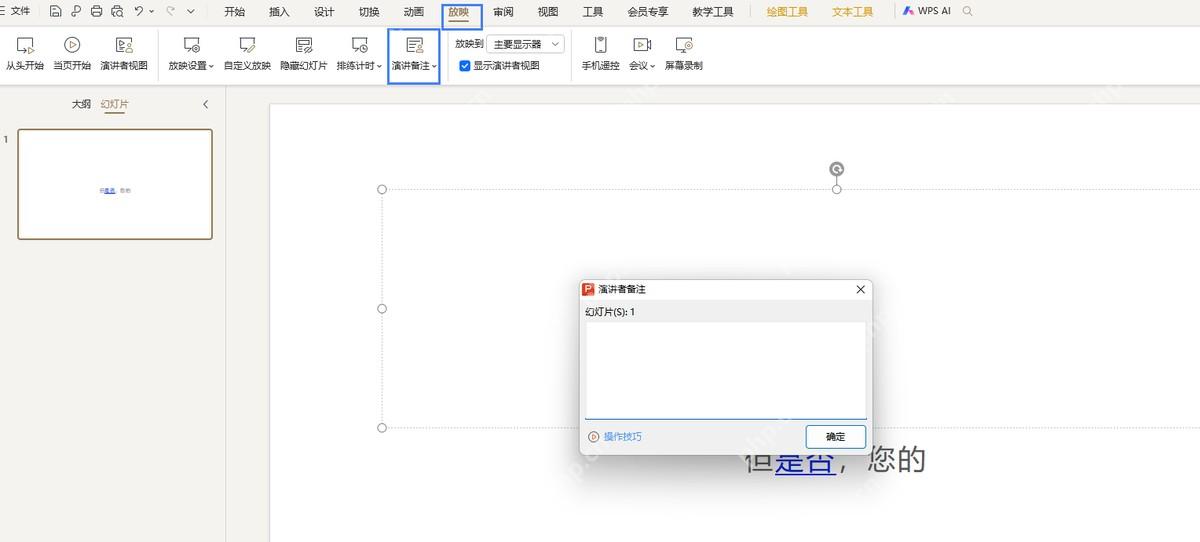Open the 插入 tab
Viewport: 1200px width, 542px height.
[279, 12]
